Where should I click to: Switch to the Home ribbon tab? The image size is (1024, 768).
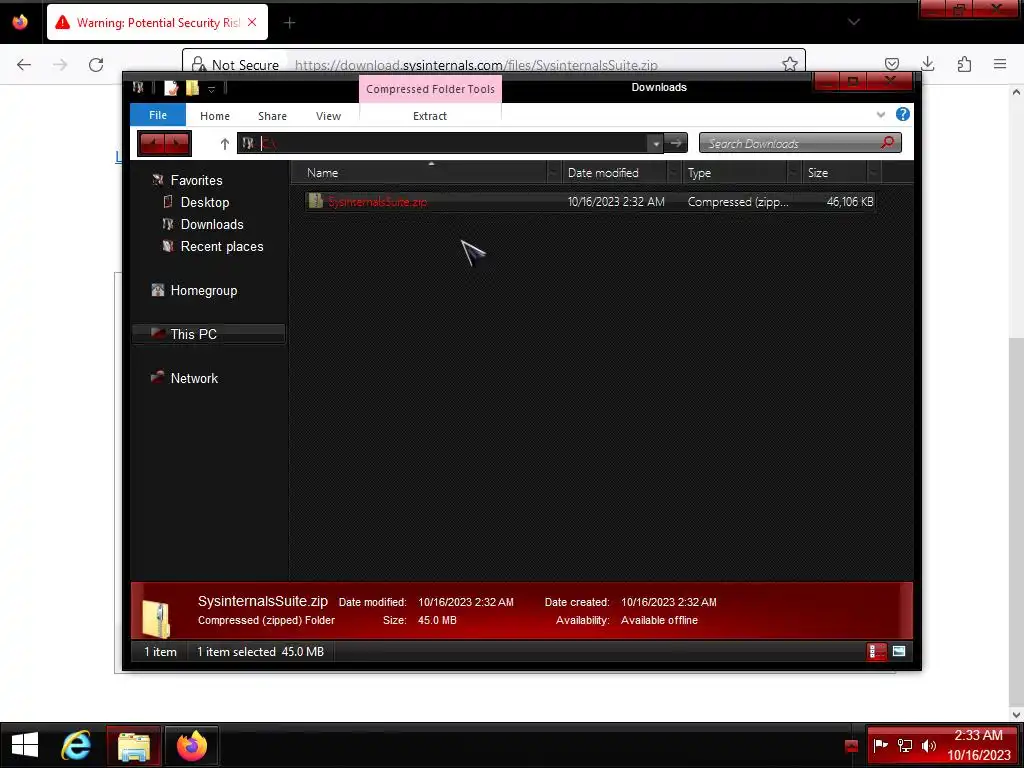click(215, 116)
